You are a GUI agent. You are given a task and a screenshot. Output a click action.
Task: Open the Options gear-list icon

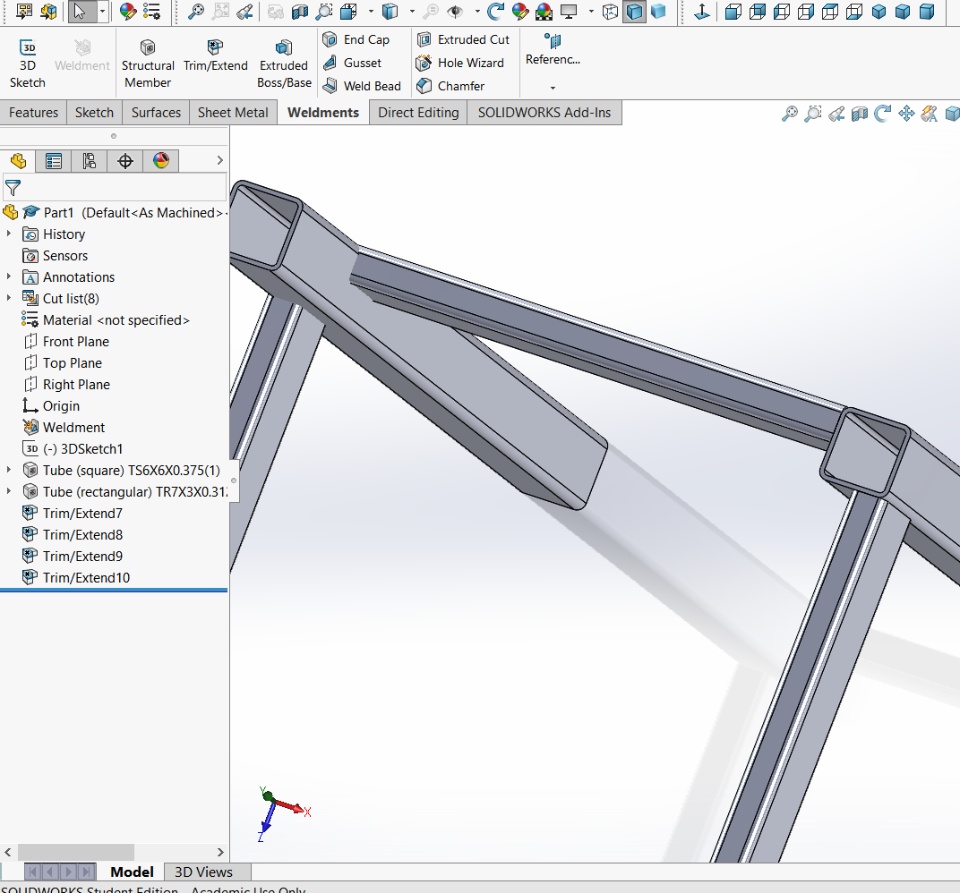click(x=151, y=11)
